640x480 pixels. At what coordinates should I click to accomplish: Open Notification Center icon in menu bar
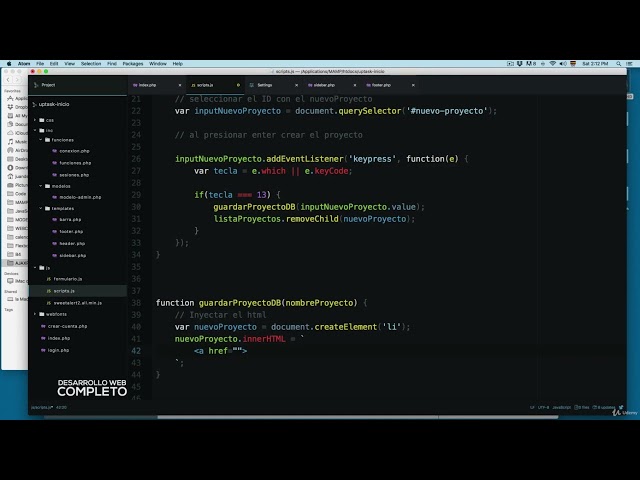pos(629,64)
